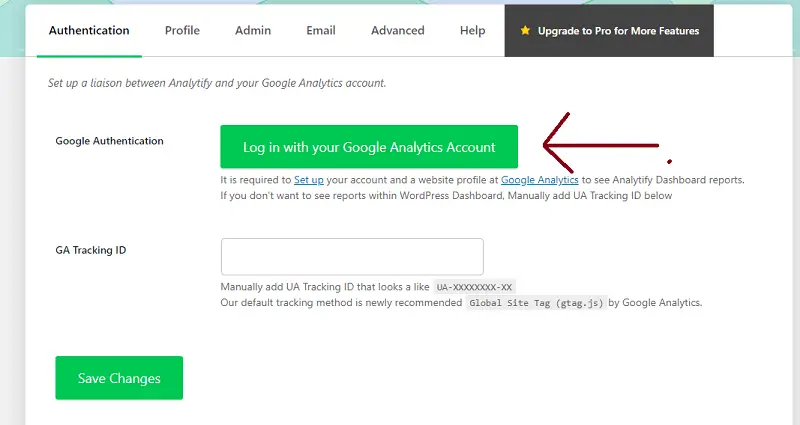This screenshot has width=800, height=425.
Task: Select the Email tab
Action: tap(321, 30)
